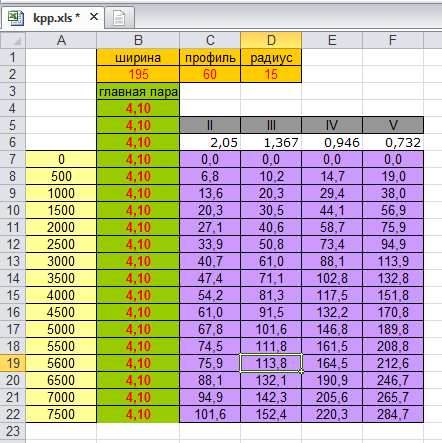Select speed cell 212,6

(x=393, y=363)
